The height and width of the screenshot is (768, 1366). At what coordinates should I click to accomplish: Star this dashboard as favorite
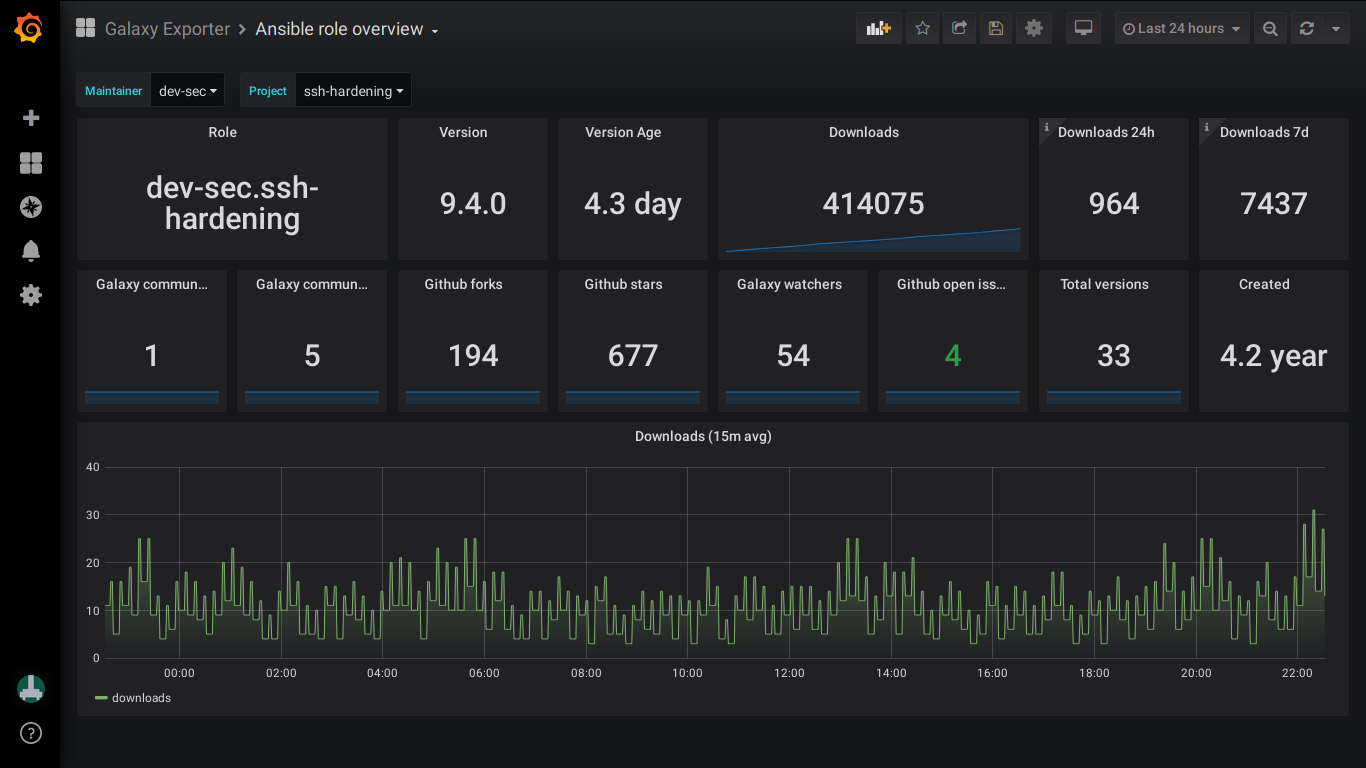(x=922, y=29)
